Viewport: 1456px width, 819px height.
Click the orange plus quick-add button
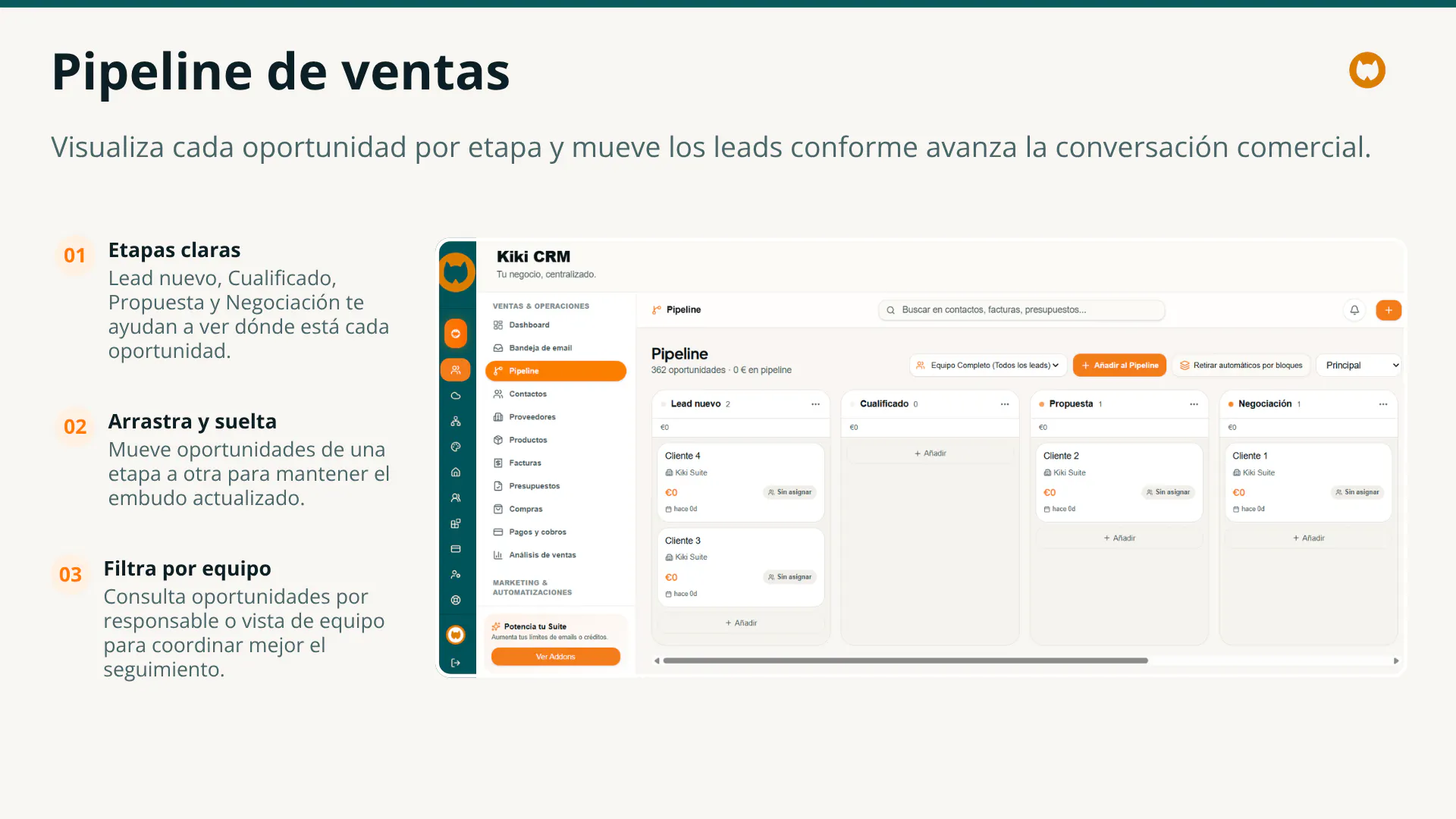[1389, 310]
